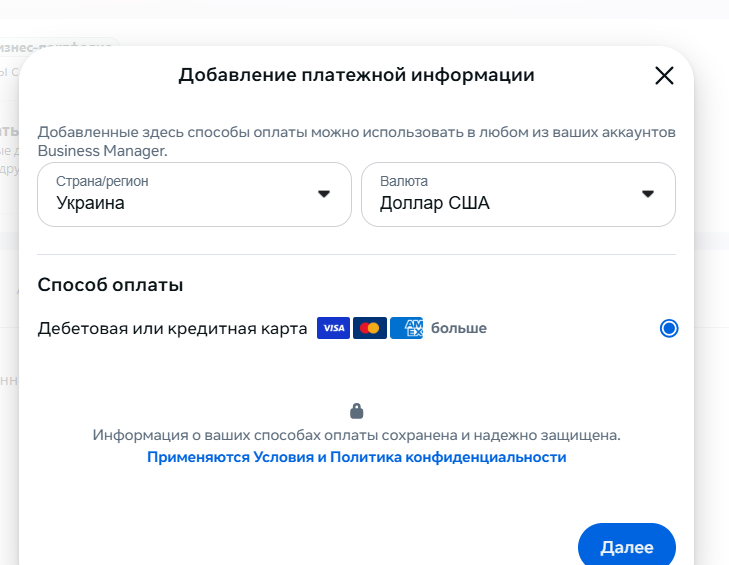729x565 pixels.
Task: Click the "Дебетовая или кредитная карта" label
Action: pos(172,328)
